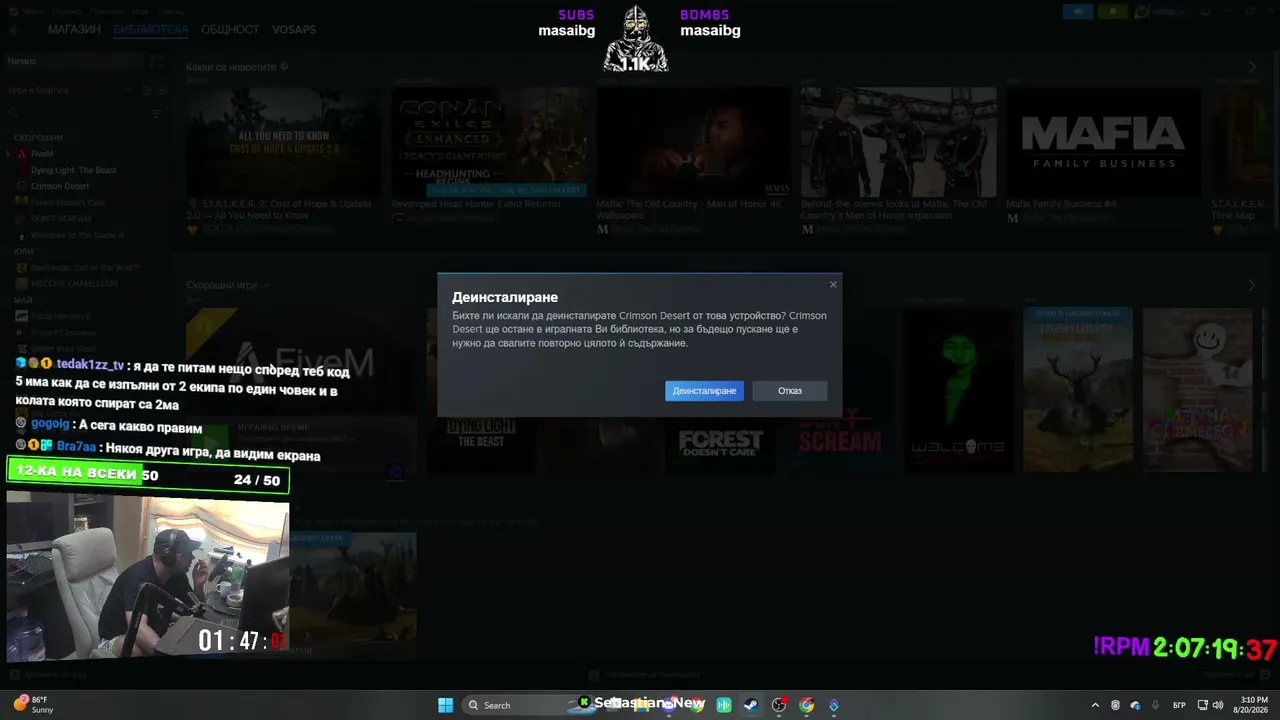Screen dimensions: 1280x720
Task: Click the Steam announcements megaphone button
Action: tap(1077, 12)
